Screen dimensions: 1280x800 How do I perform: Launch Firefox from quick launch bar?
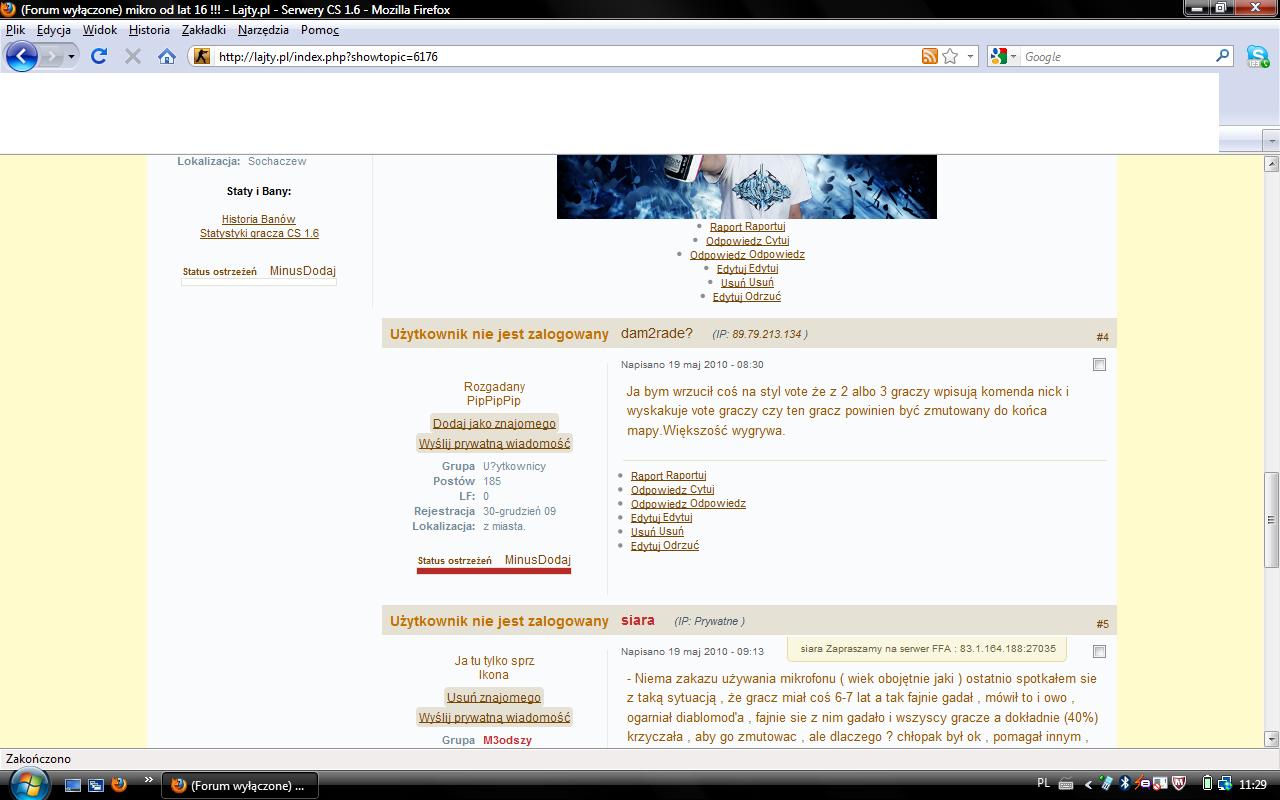coord(119,785)
